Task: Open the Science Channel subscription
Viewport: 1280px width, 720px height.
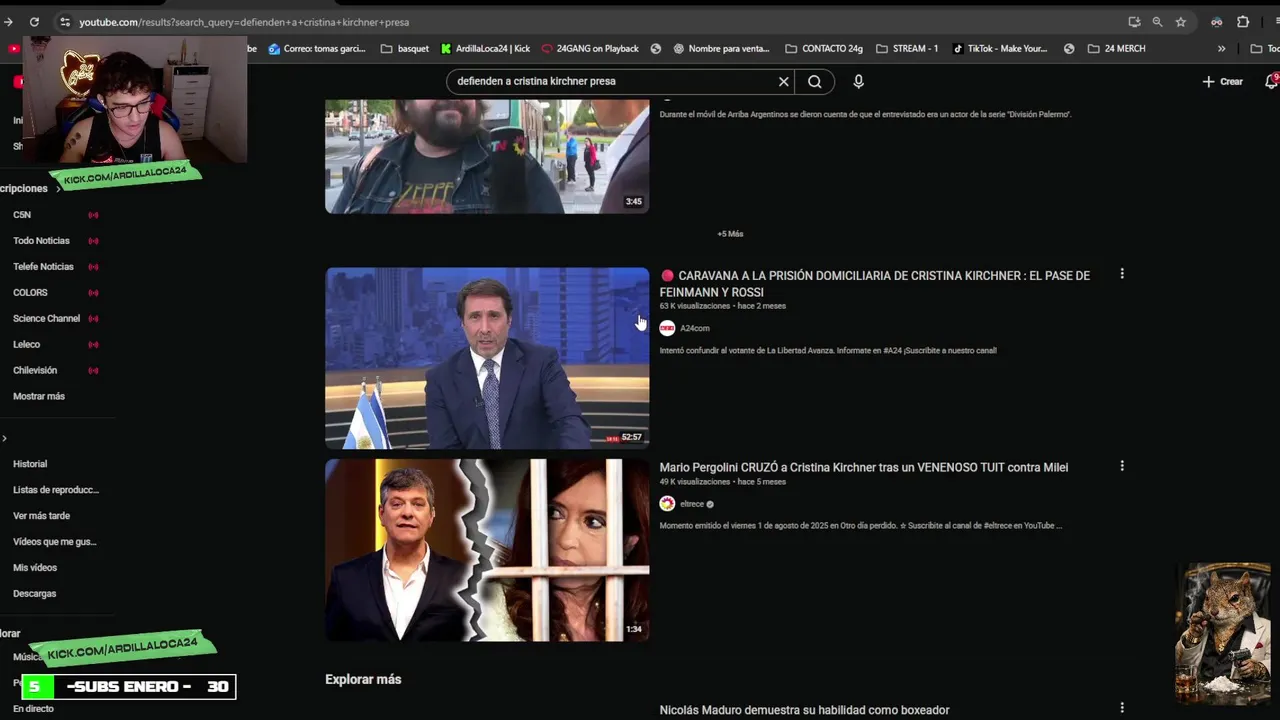Action: tap(46, 319)
